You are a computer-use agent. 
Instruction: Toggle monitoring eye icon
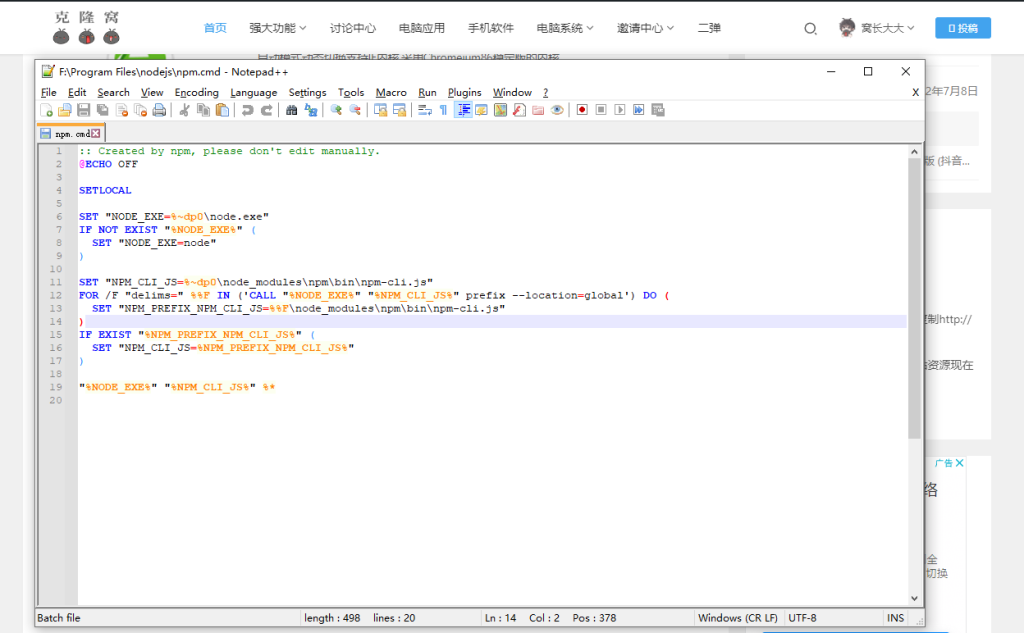pyautogui.click(x=557, y=110)
